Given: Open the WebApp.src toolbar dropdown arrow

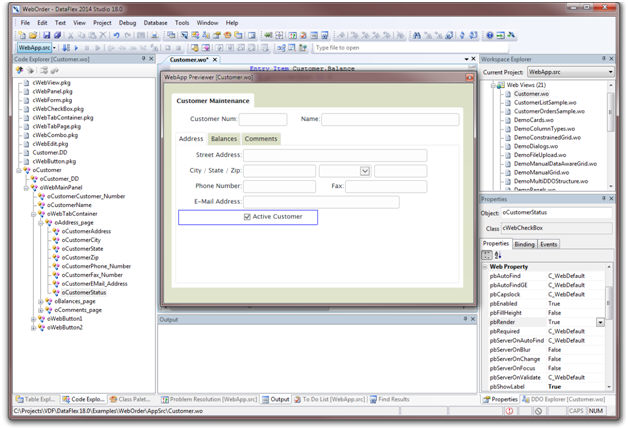Looking at the screenshot, I should (54, 48).
